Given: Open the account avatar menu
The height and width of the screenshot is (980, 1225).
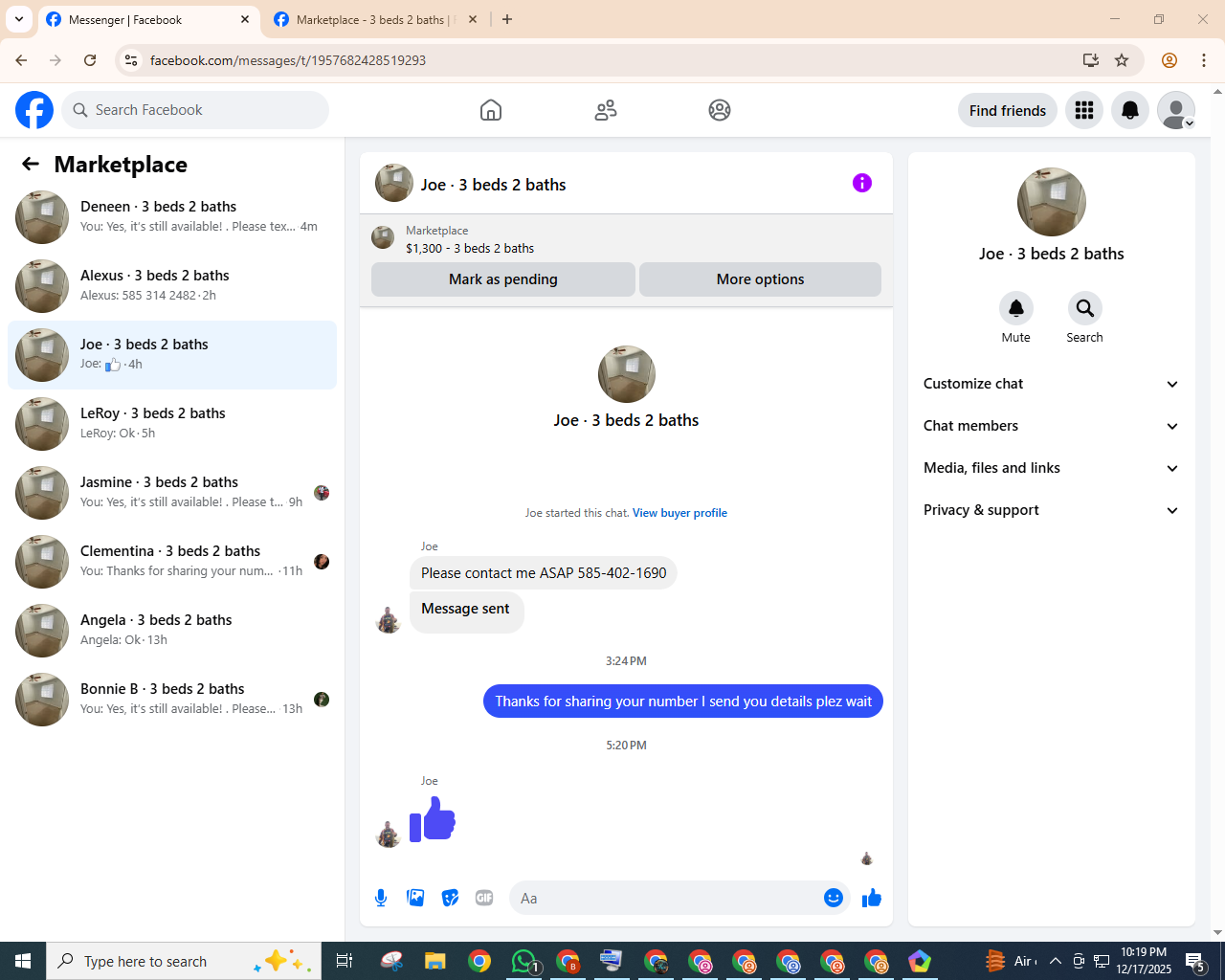Looking at the screenshot, I should (1176, 110).
